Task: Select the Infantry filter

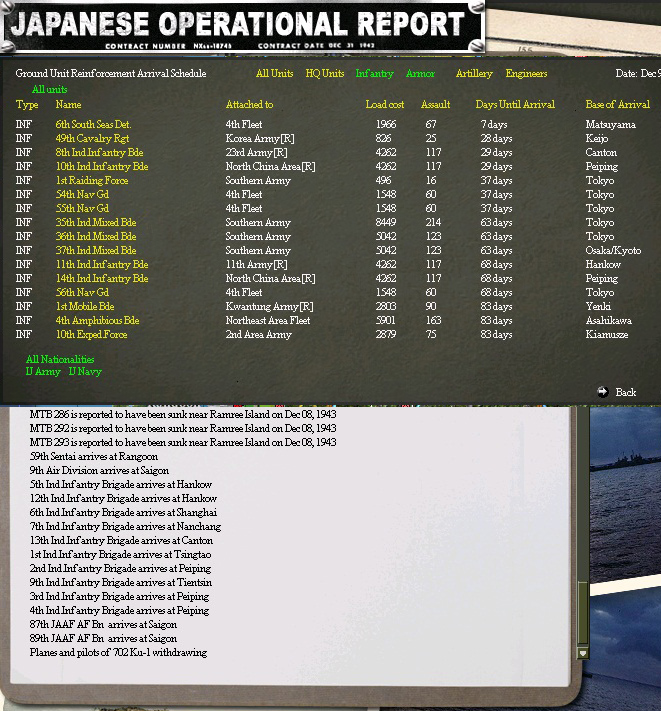Action: (374, 73)
